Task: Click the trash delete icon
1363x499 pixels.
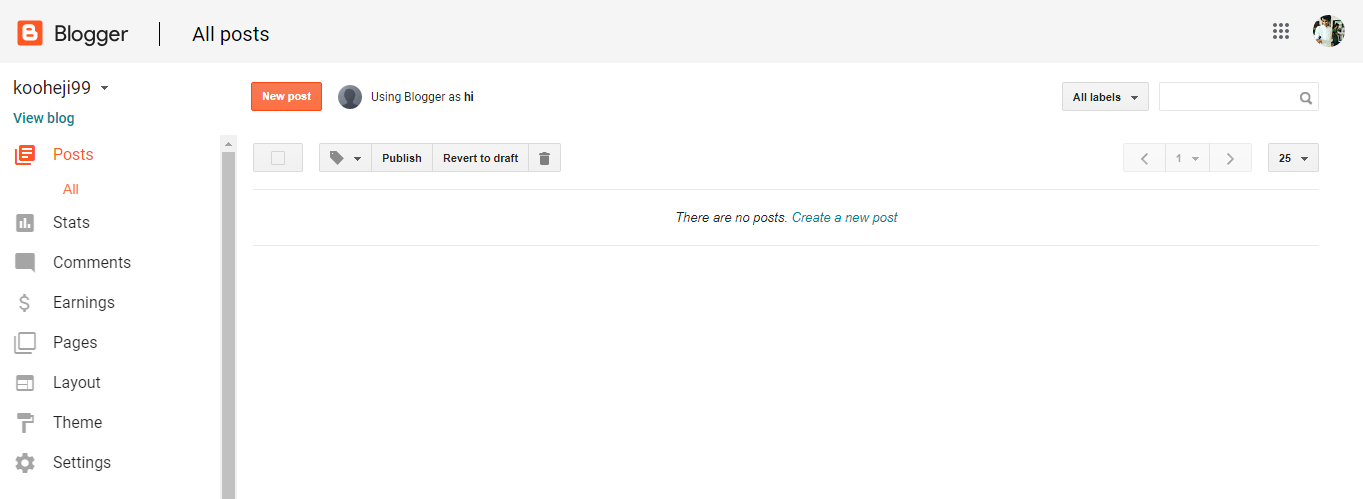Action: tap(544, 158)
